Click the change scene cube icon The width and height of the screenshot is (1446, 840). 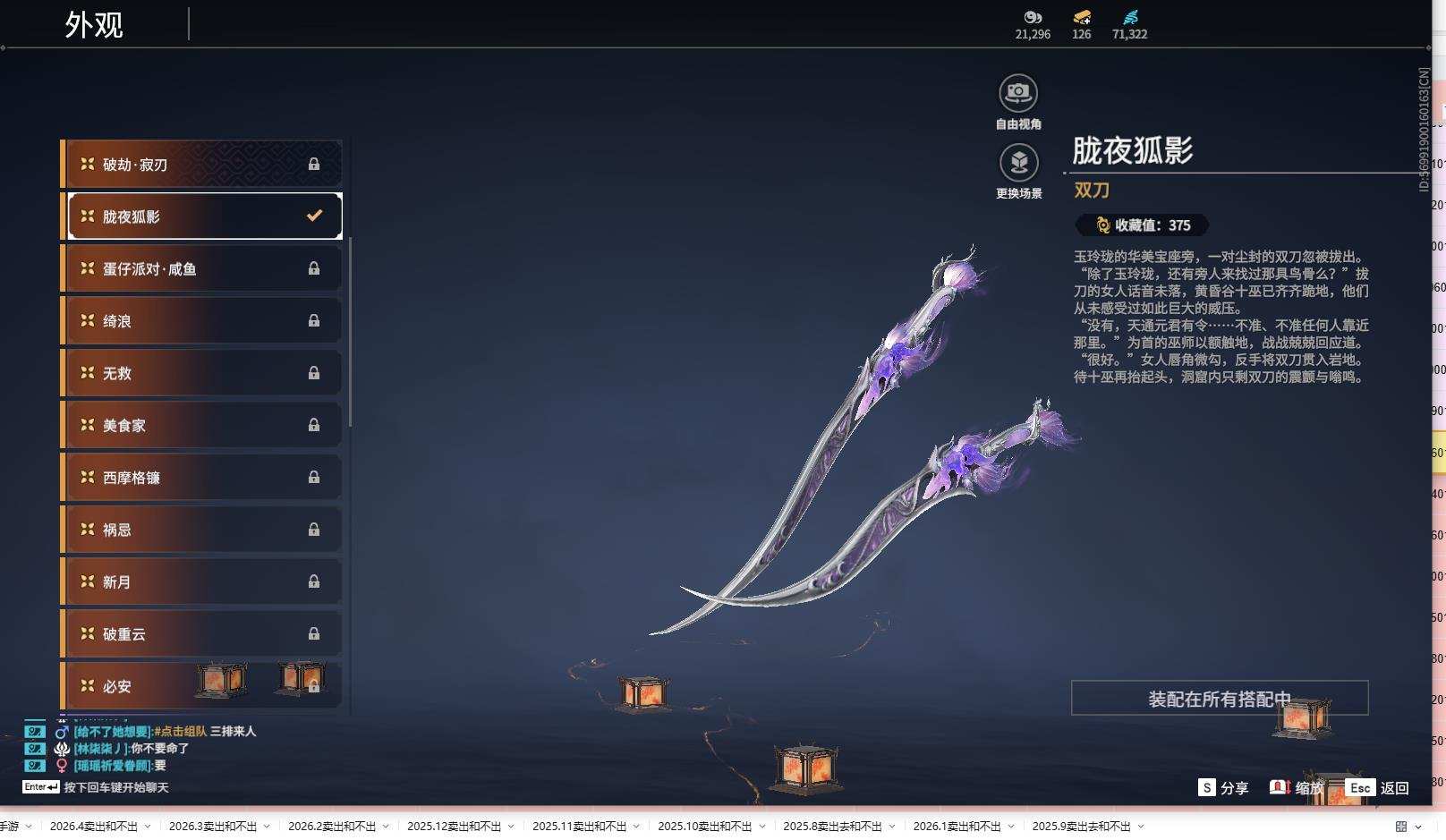click(x=1018, y=162)
